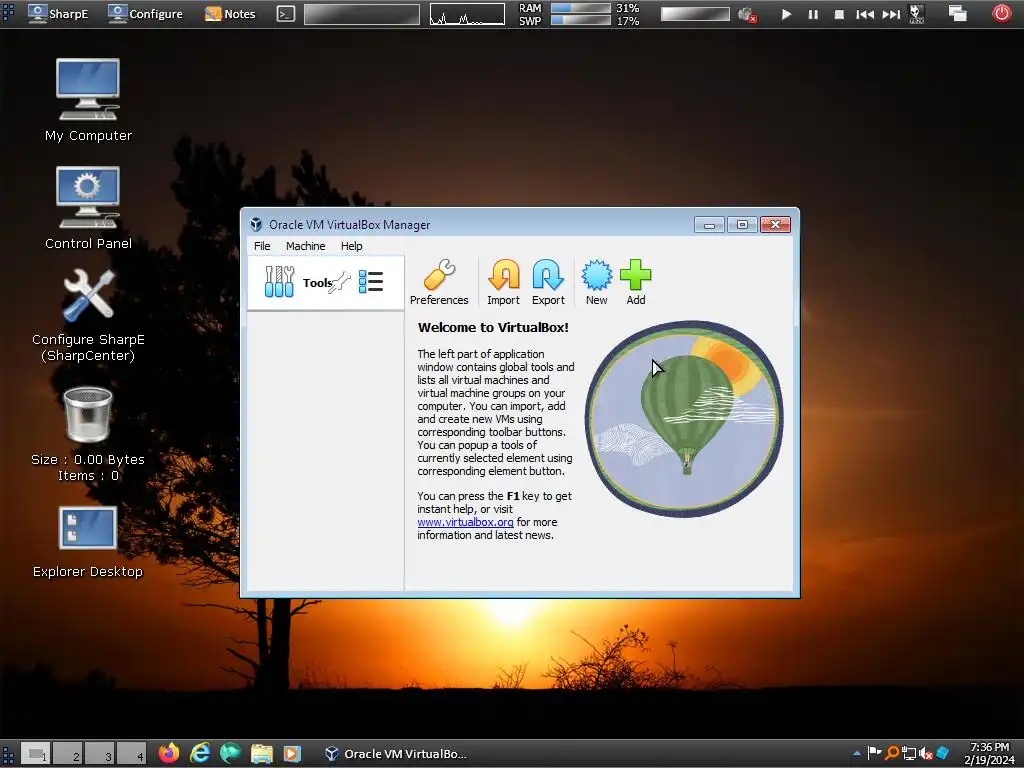Open the My Computer desktop icon
The width and height of the screenshot is (1024, 768).
pyautogui.click(x=88, y=100)
